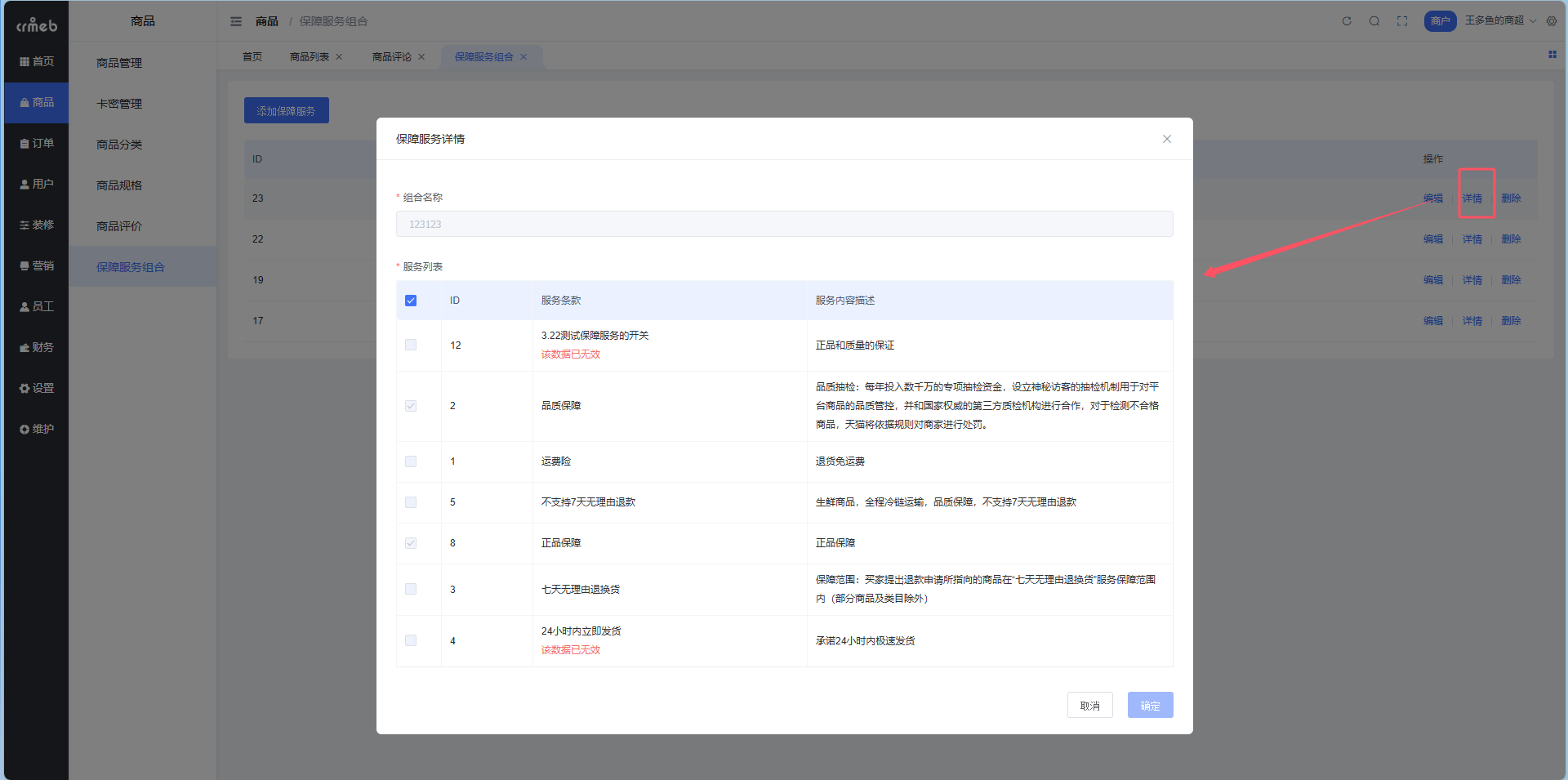Click the 组合名称 input field
The height and width of the screenshot is (780, 1568).
(x=784, y=224)
